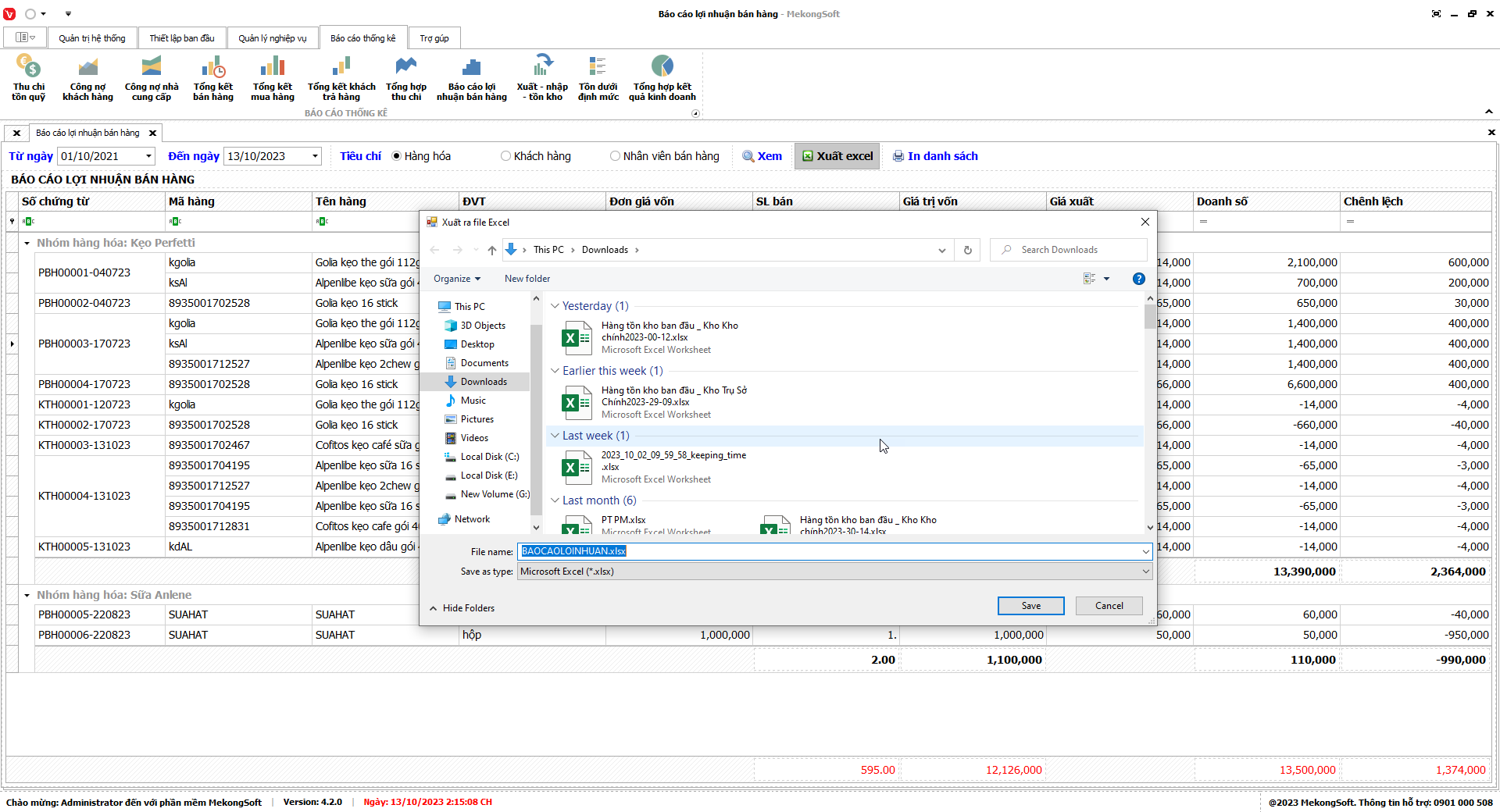Screen dimensions: 1500x812
Task: Click the File name input field
Action: (828, 551)
